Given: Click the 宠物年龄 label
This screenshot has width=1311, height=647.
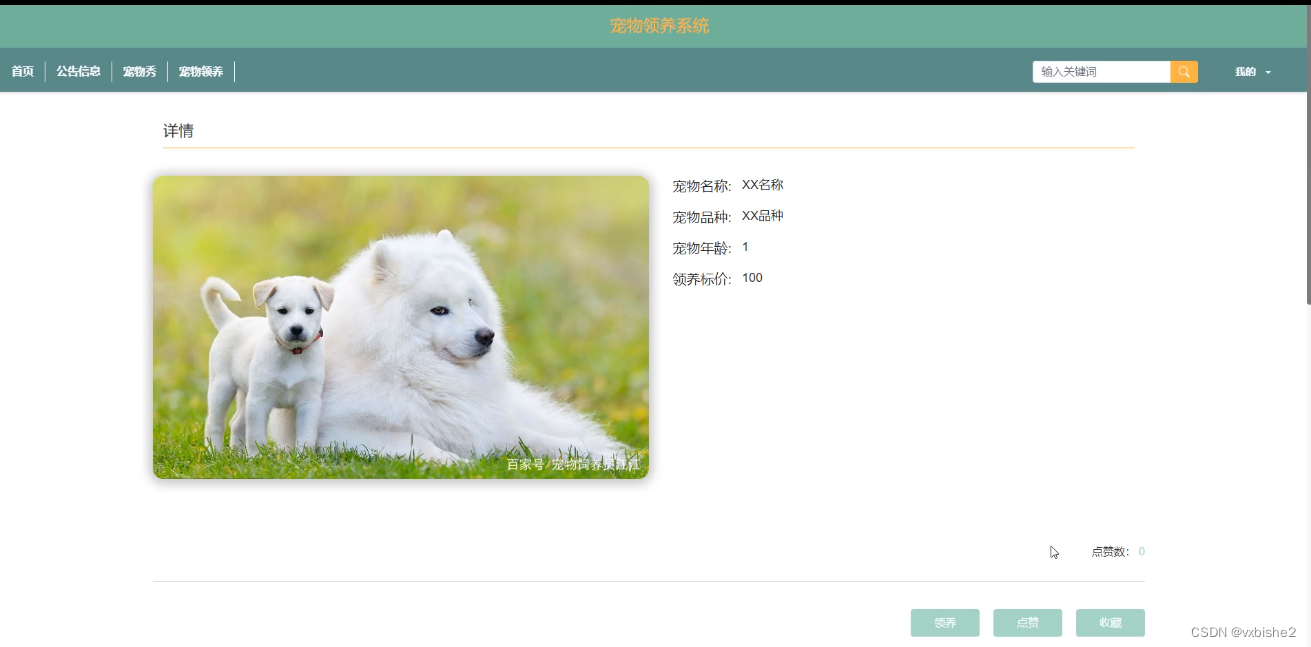Looking at the screenshot, I should pyautogui.click(x=702, y=248).
